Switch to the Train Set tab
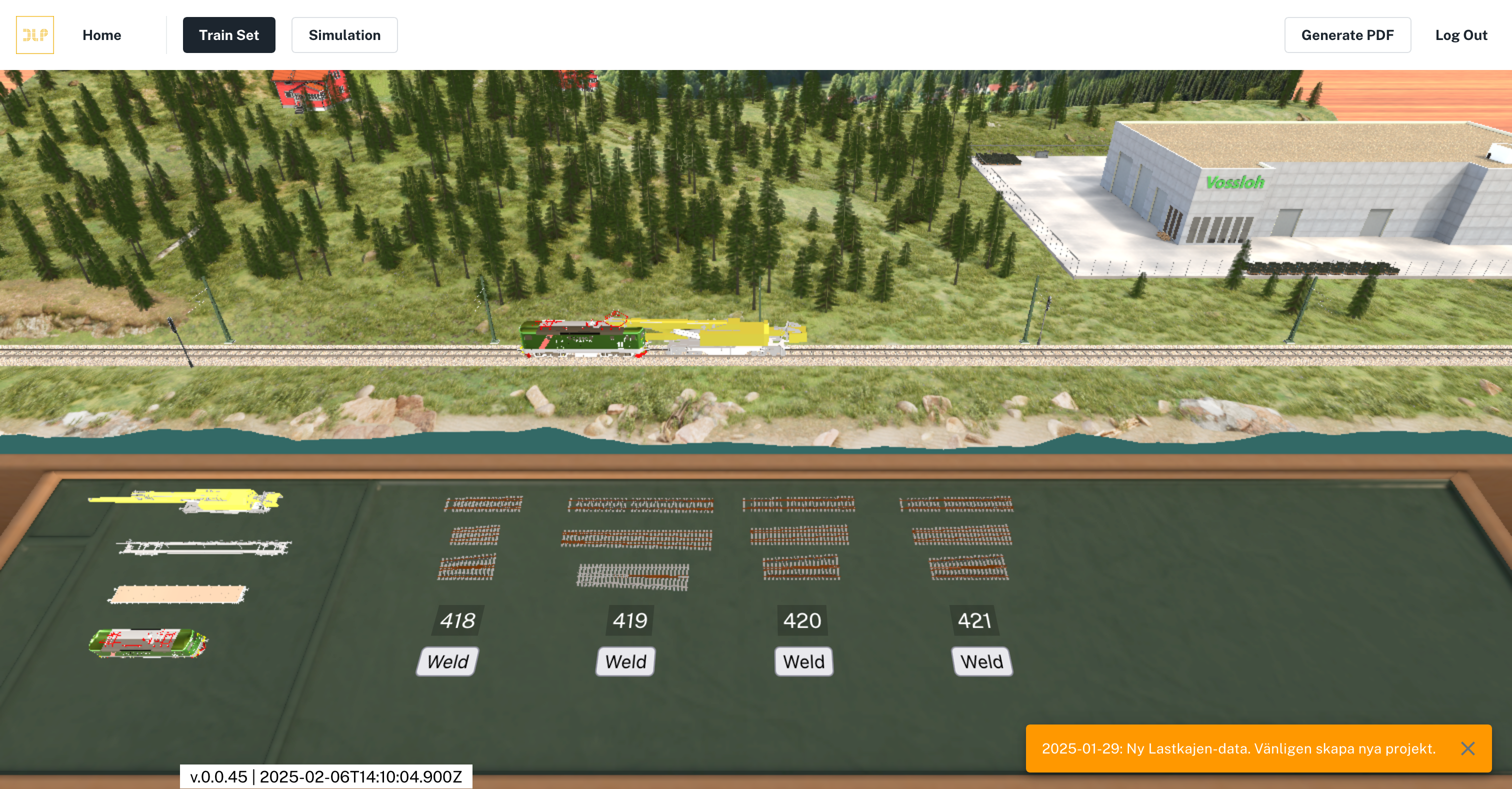Viewport: 1512px width, 789px height. (x=229, y=35)
